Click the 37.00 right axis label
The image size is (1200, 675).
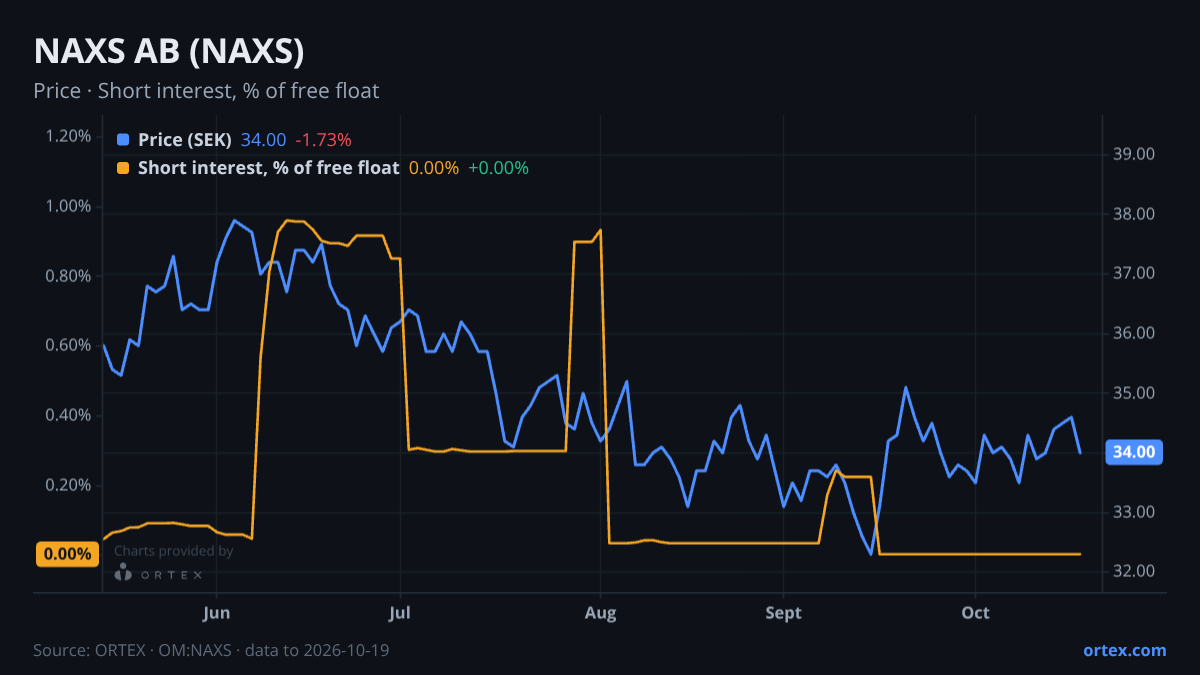(x=1134, y=273)
